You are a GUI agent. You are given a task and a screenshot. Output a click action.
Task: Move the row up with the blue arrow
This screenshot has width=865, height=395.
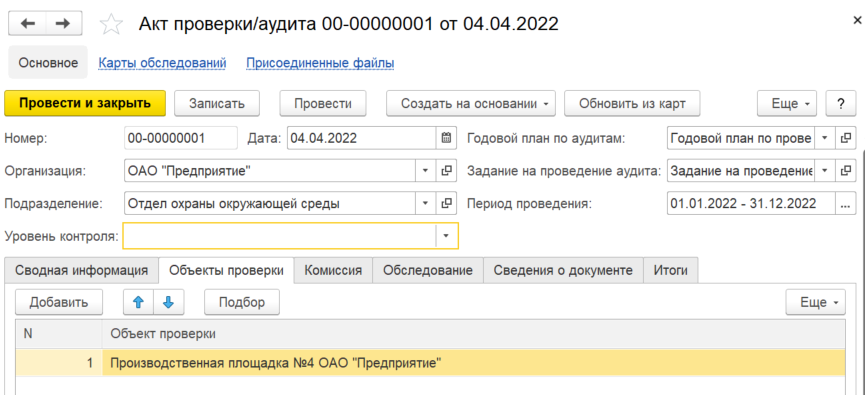coord(138,302)
